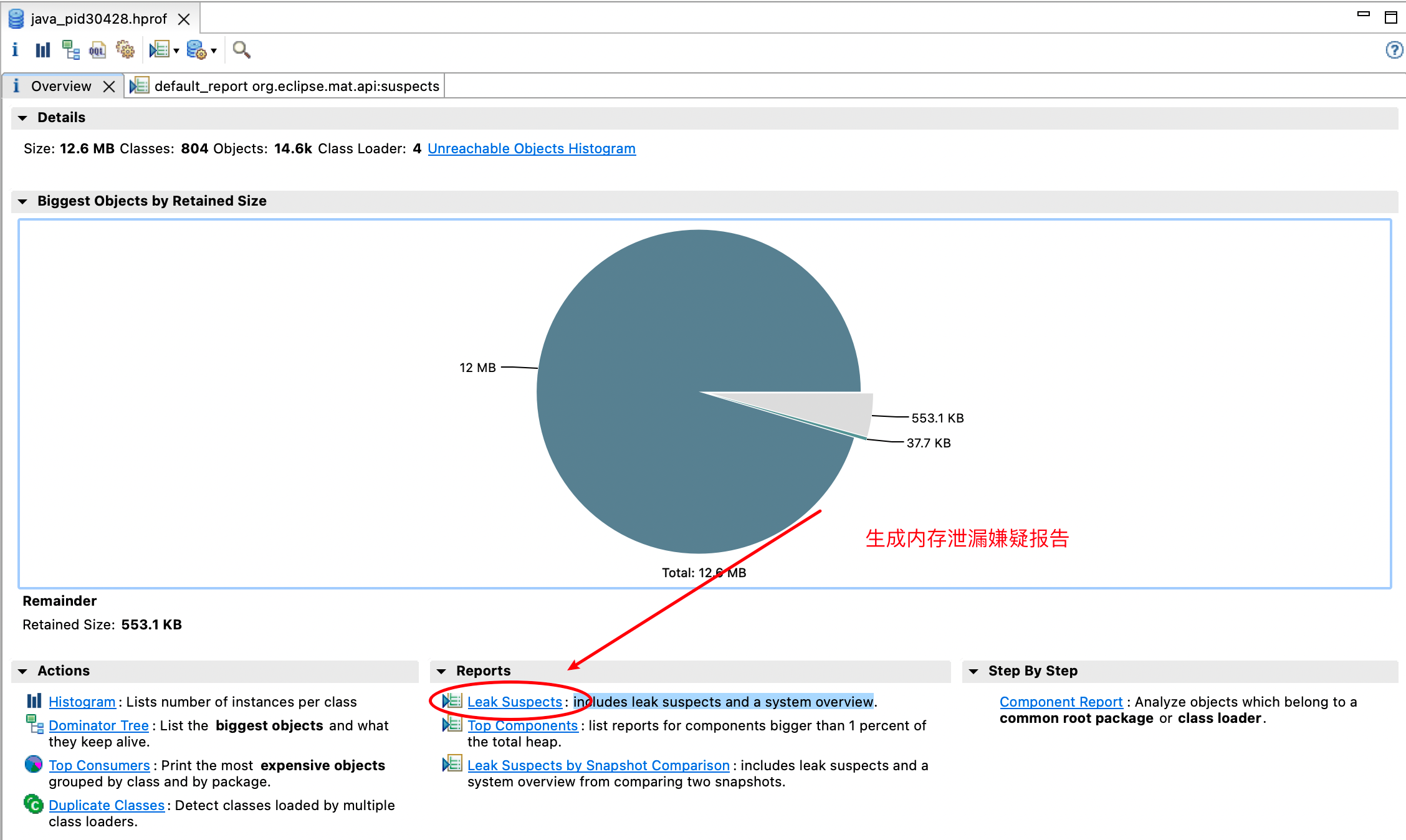Open Leak Suspects by Snapshot Comparison link
Viewport: 1406px width, 840px height.
click(x=598, y=765)
